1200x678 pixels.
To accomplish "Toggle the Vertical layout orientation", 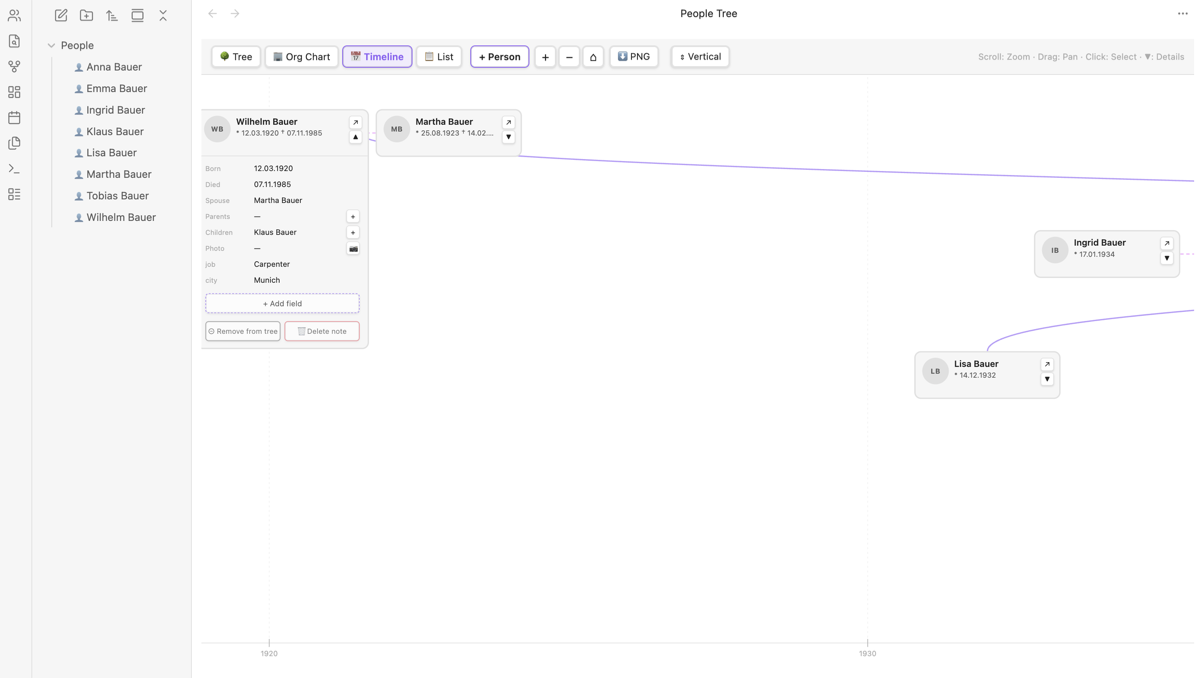I will click(700, 57).
